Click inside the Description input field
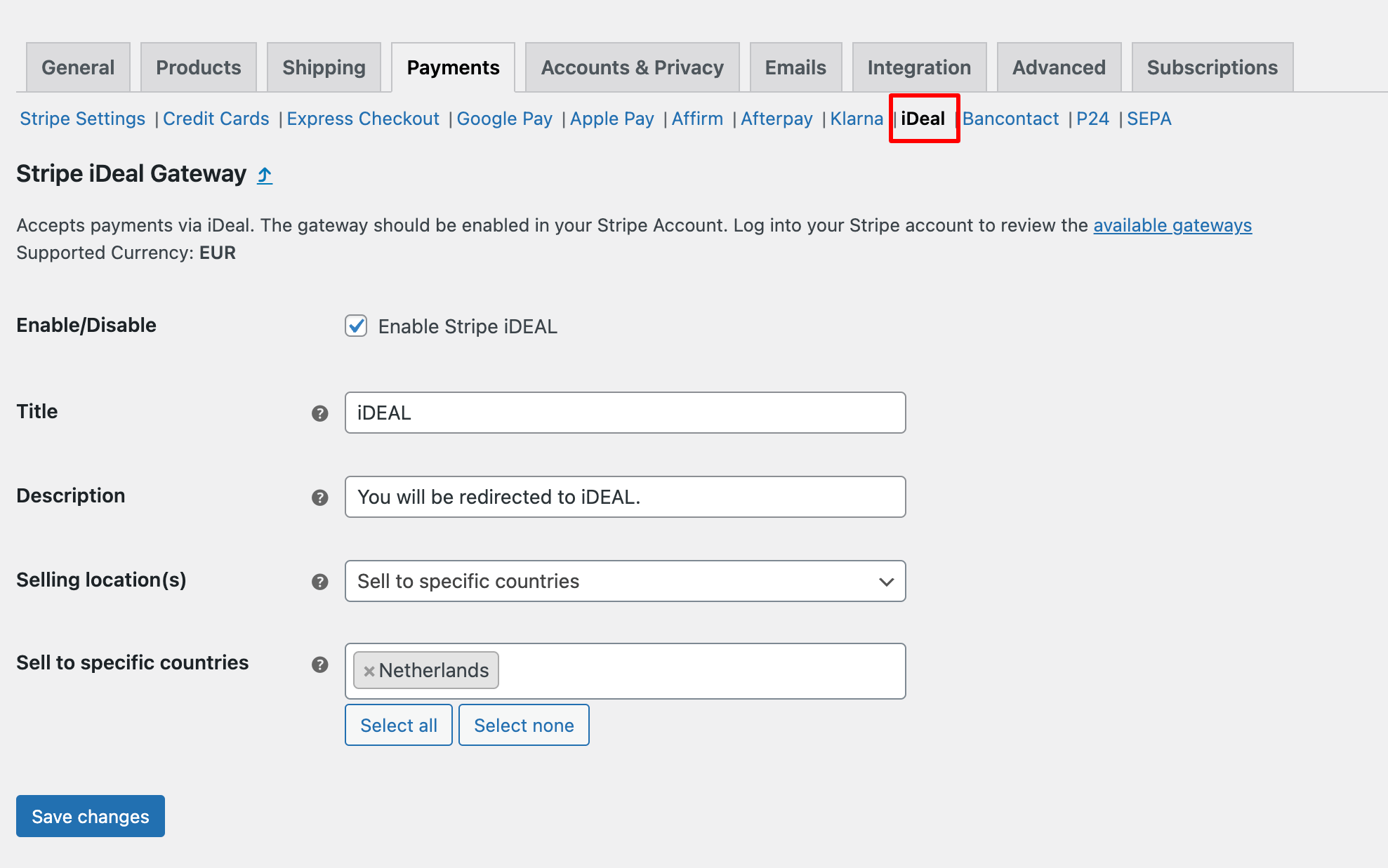This screenshot has width=1388, height=868. click(627, 495)
